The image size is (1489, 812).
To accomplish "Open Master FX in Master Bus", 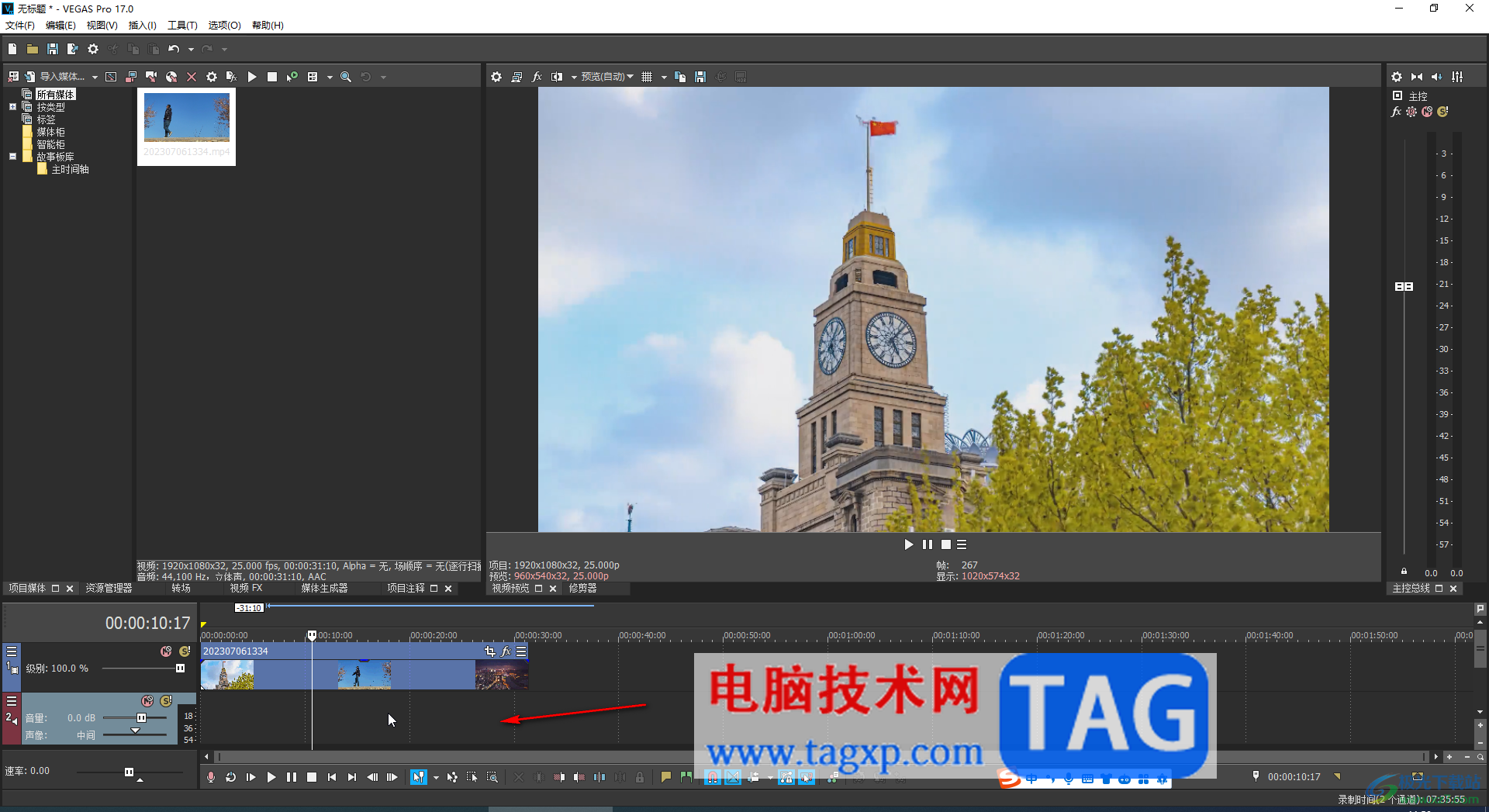I will click(1397, 112).
